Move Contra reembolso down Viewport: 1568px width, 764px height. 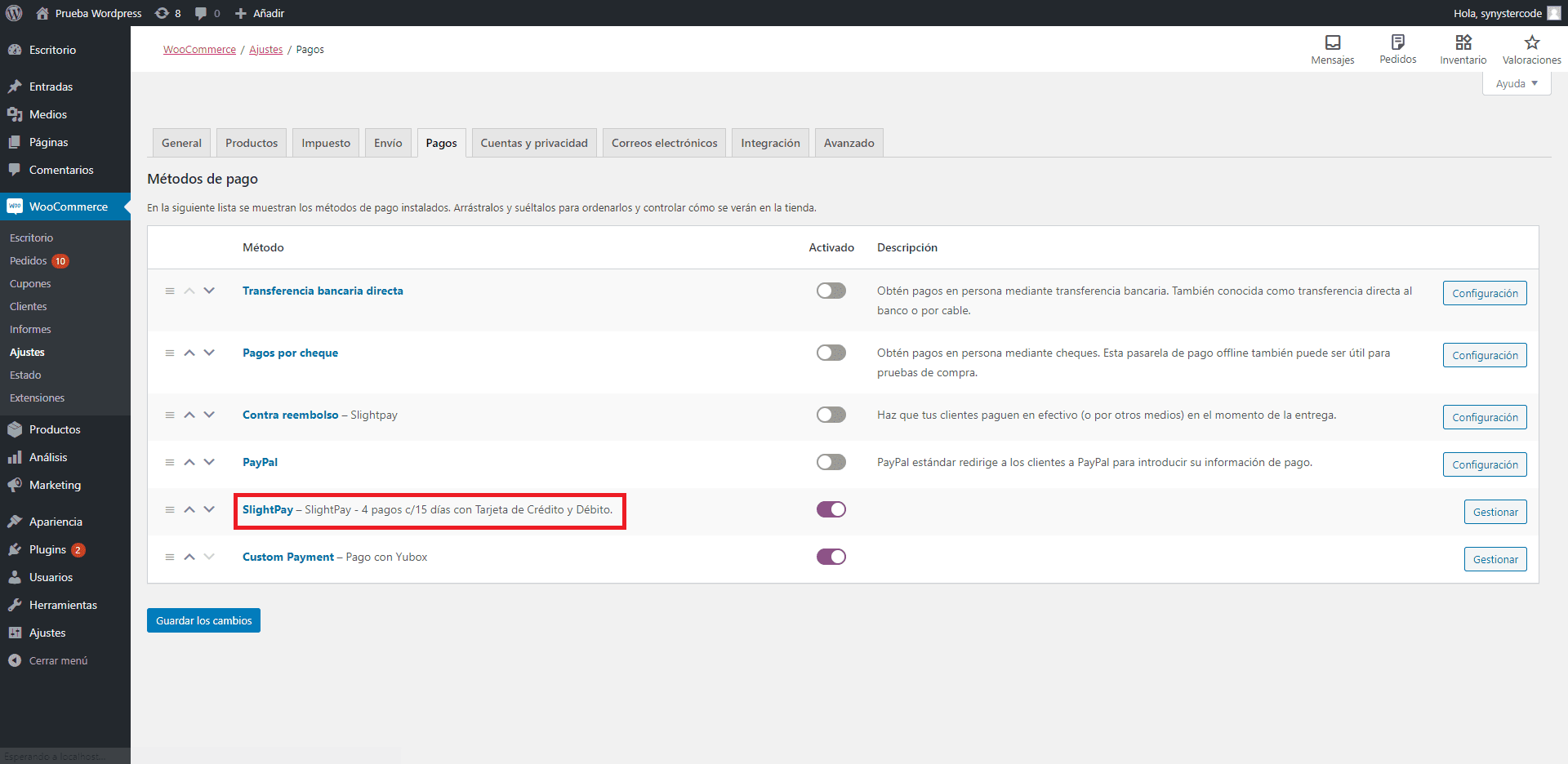pyautogui.click(x=209, y=415)
